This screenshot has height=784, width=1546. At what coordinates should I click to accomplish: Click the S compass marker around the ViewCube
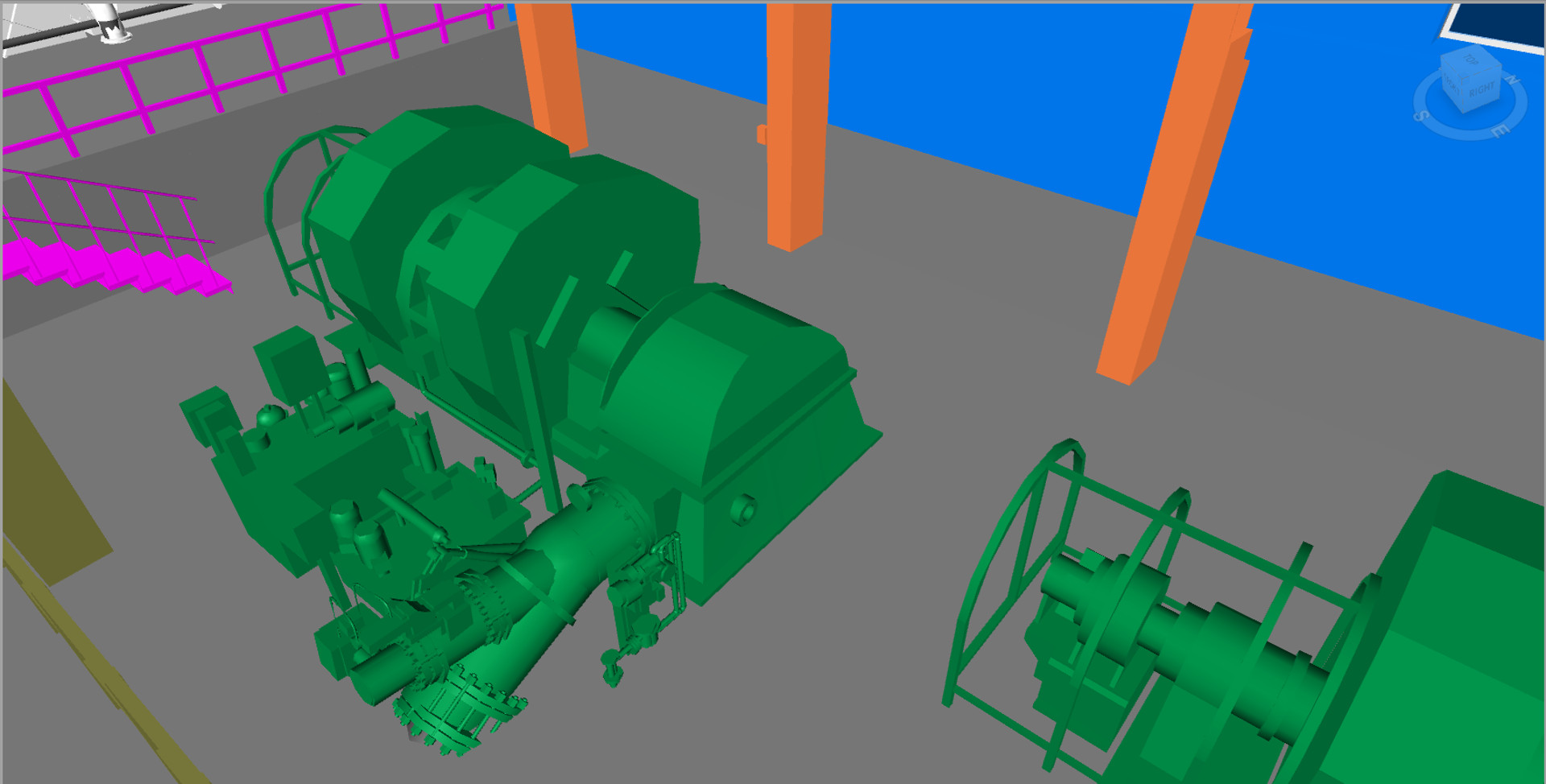[x=1421, y=116]
